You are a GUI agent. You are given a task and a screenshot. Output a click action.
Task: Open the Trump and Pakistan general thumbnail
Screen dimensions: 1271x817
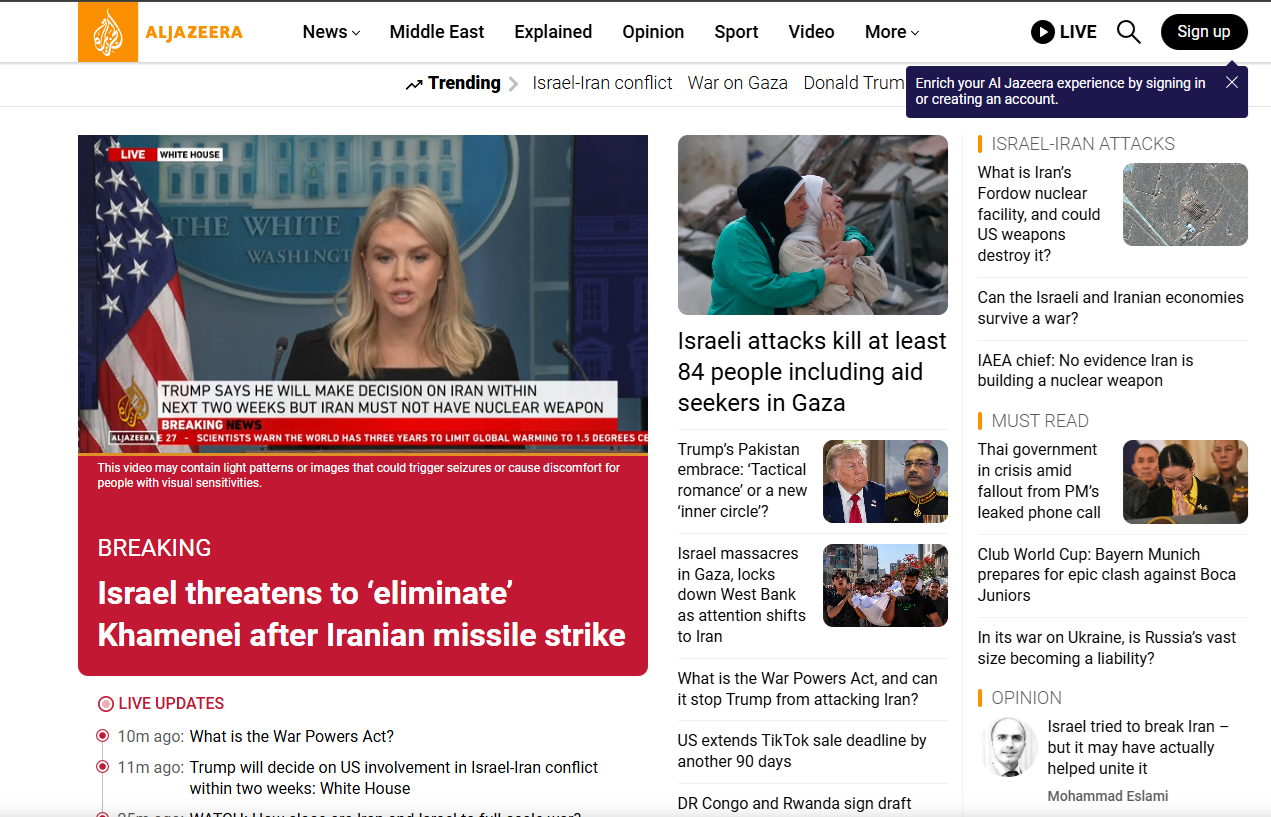pyautogui.click(x=884, y=481)
